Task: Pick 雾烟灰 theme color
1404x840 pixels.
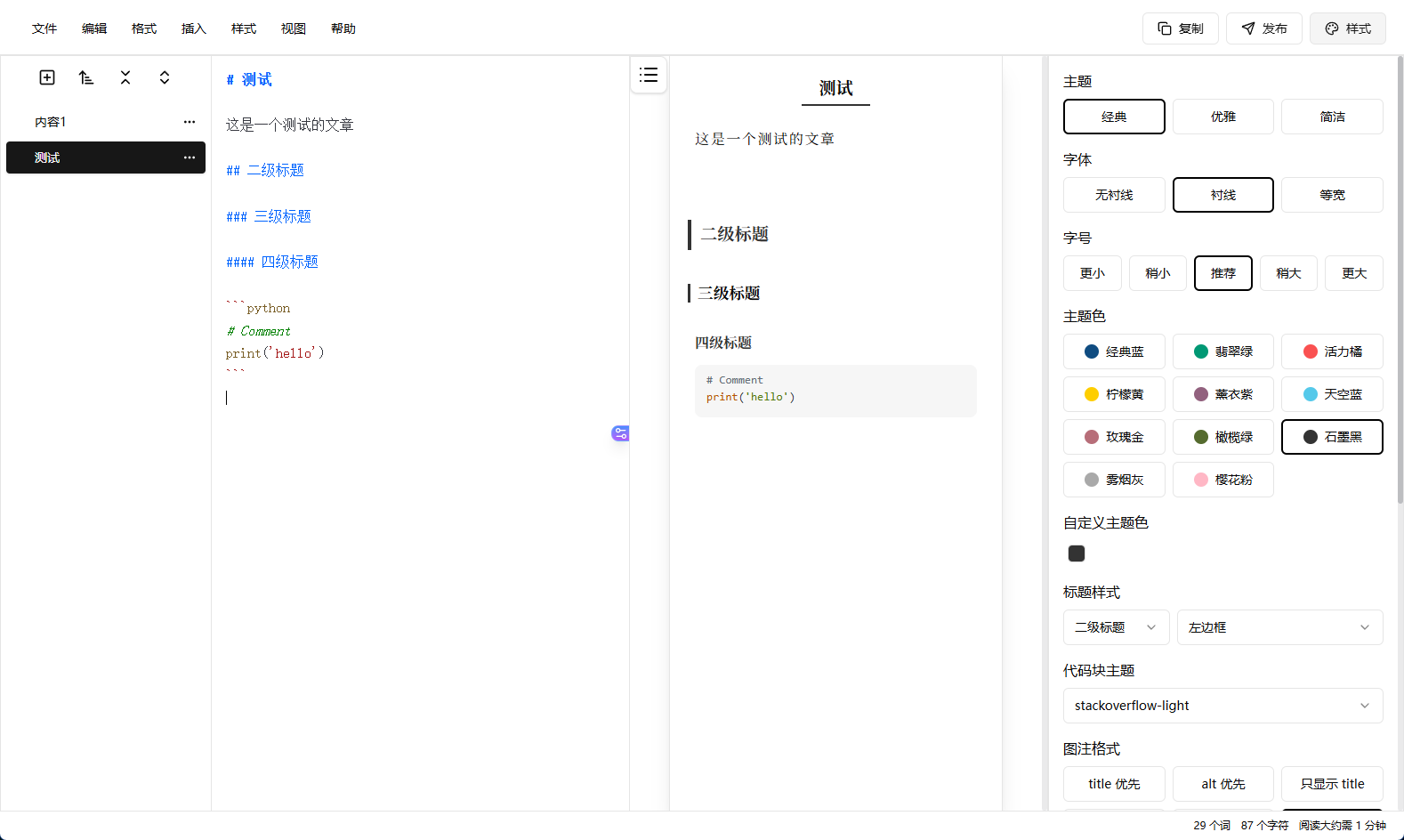Action: (1114, 480)
